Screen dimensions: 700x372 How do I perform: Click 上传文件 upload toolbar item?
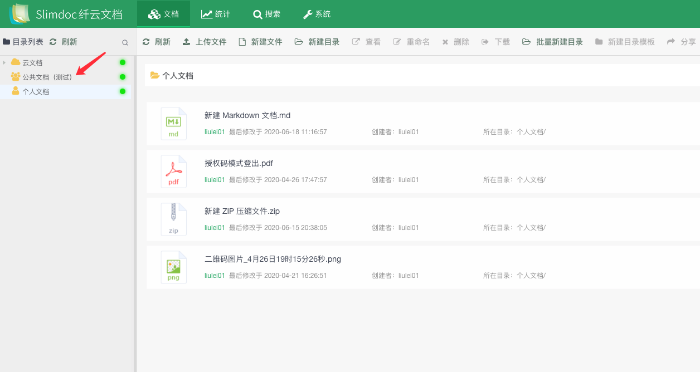[204, 42]
